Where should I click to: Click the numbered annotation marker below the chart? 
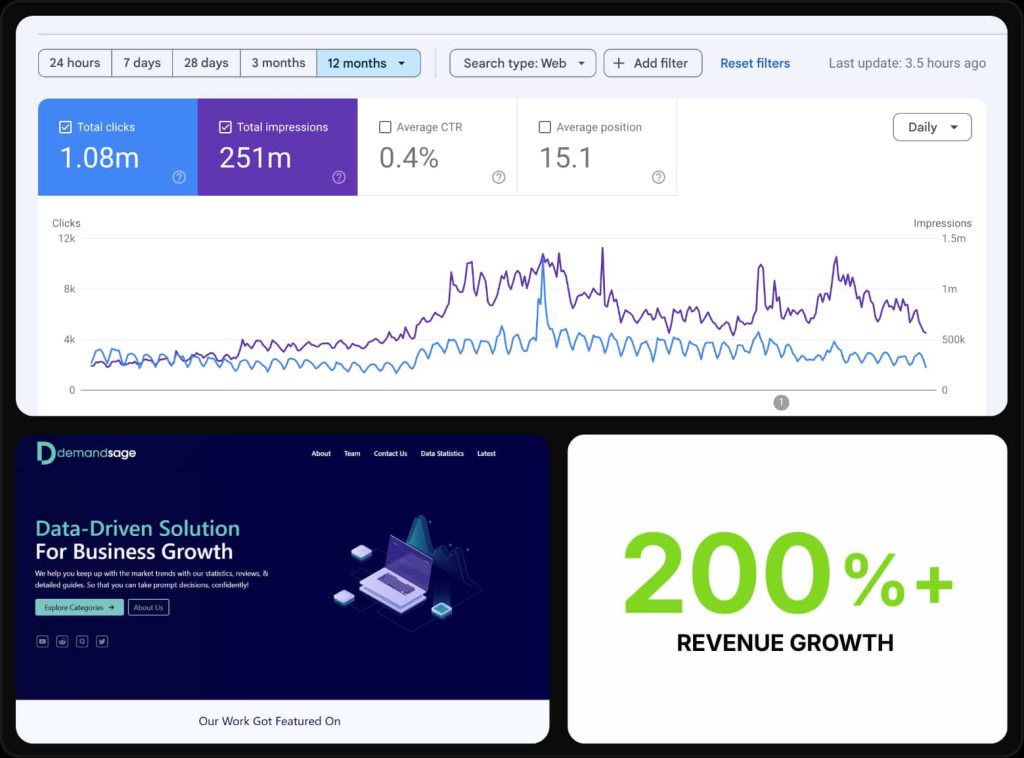[781, 402]
